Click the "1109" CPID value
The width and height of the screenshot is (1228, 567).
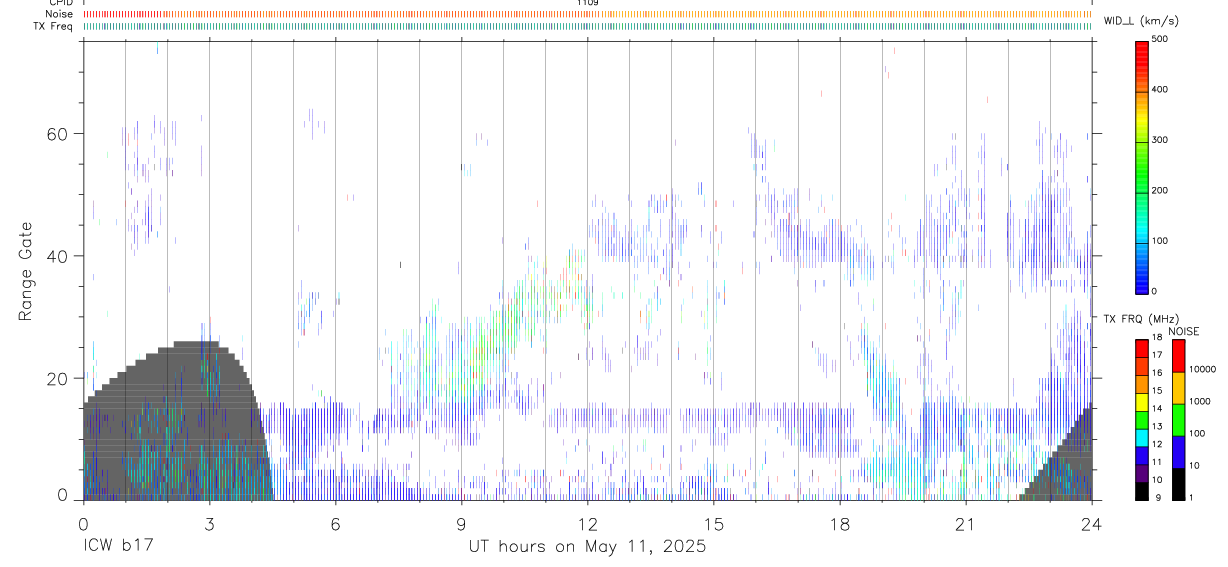[x=587, y=3]
